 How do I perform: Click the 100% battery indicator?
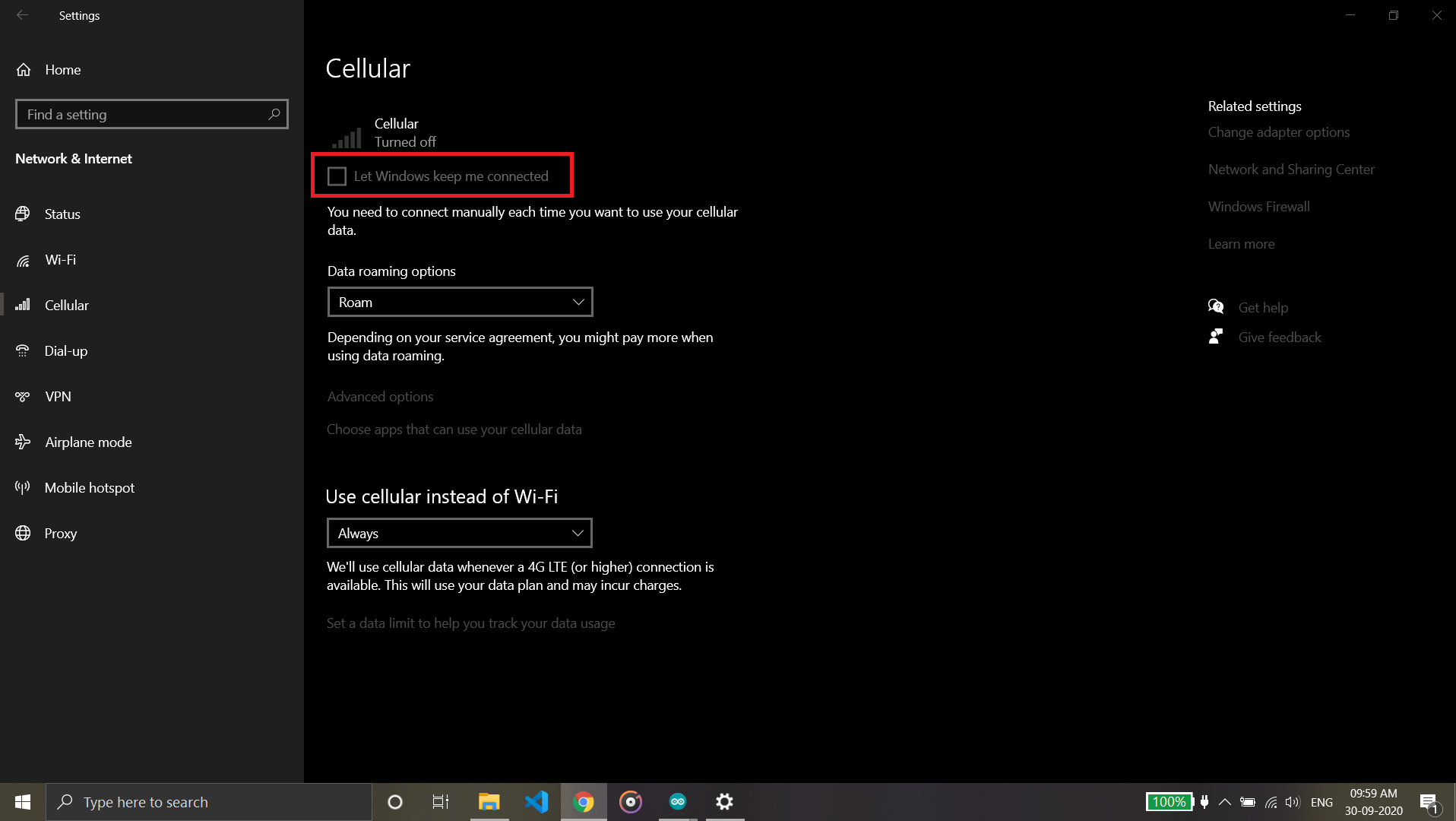tap(1169, 802)
